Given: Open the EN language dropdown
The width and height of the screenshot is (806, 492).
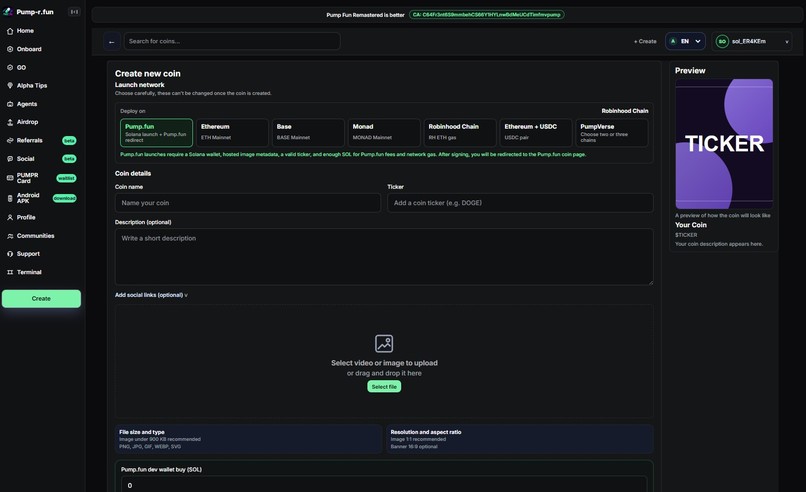Looking at the screenshot, I should (x=685, y=41).
